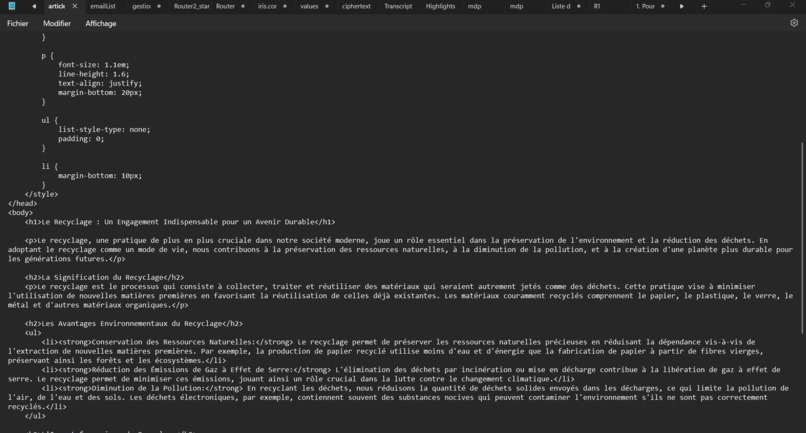Click 'Réduction des Émissions de Gaz' strong text
The width and height of the screenshot is (806, 433).
[x=192, y=370]
